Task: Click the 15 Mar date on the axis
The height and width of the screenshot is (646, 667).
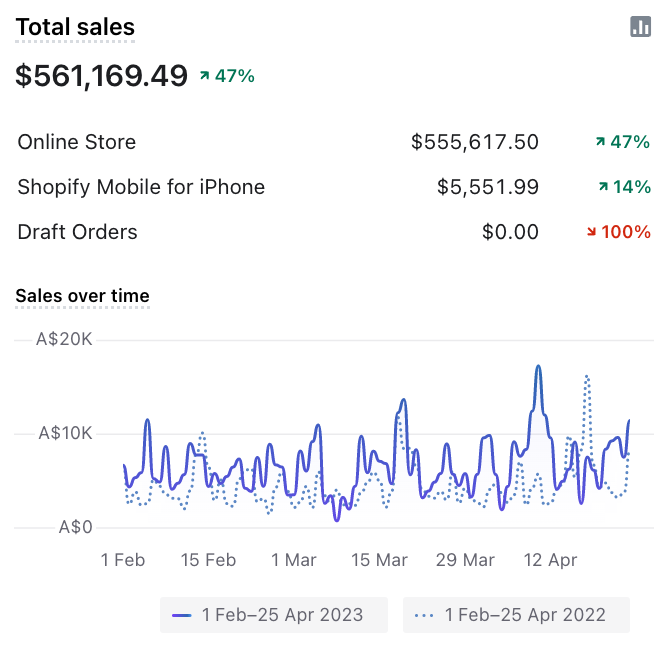Action: pyautogui.click(x=379, y=560)
